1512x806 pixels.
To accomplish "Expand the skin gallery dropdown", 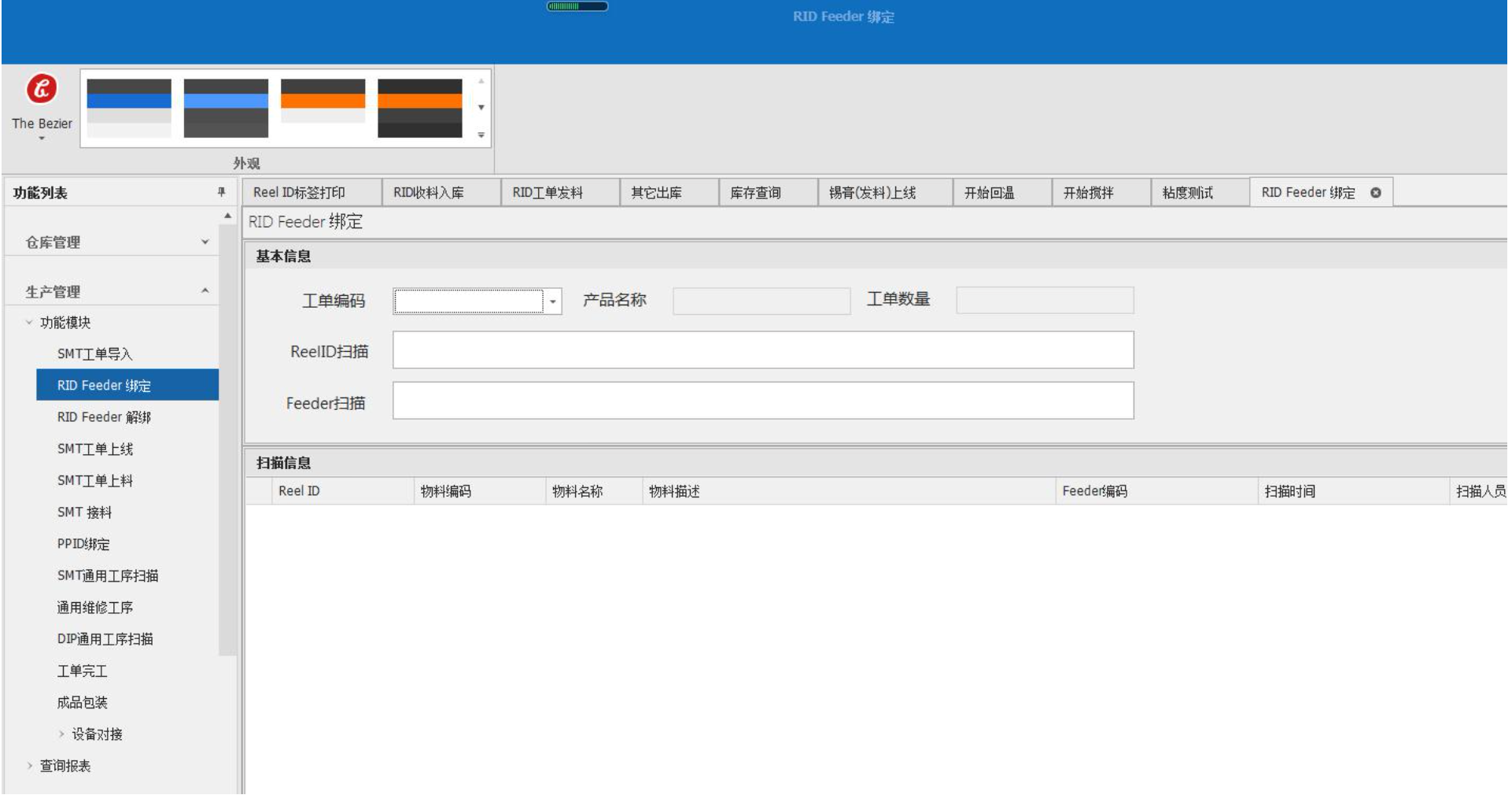I will [481, 135].
